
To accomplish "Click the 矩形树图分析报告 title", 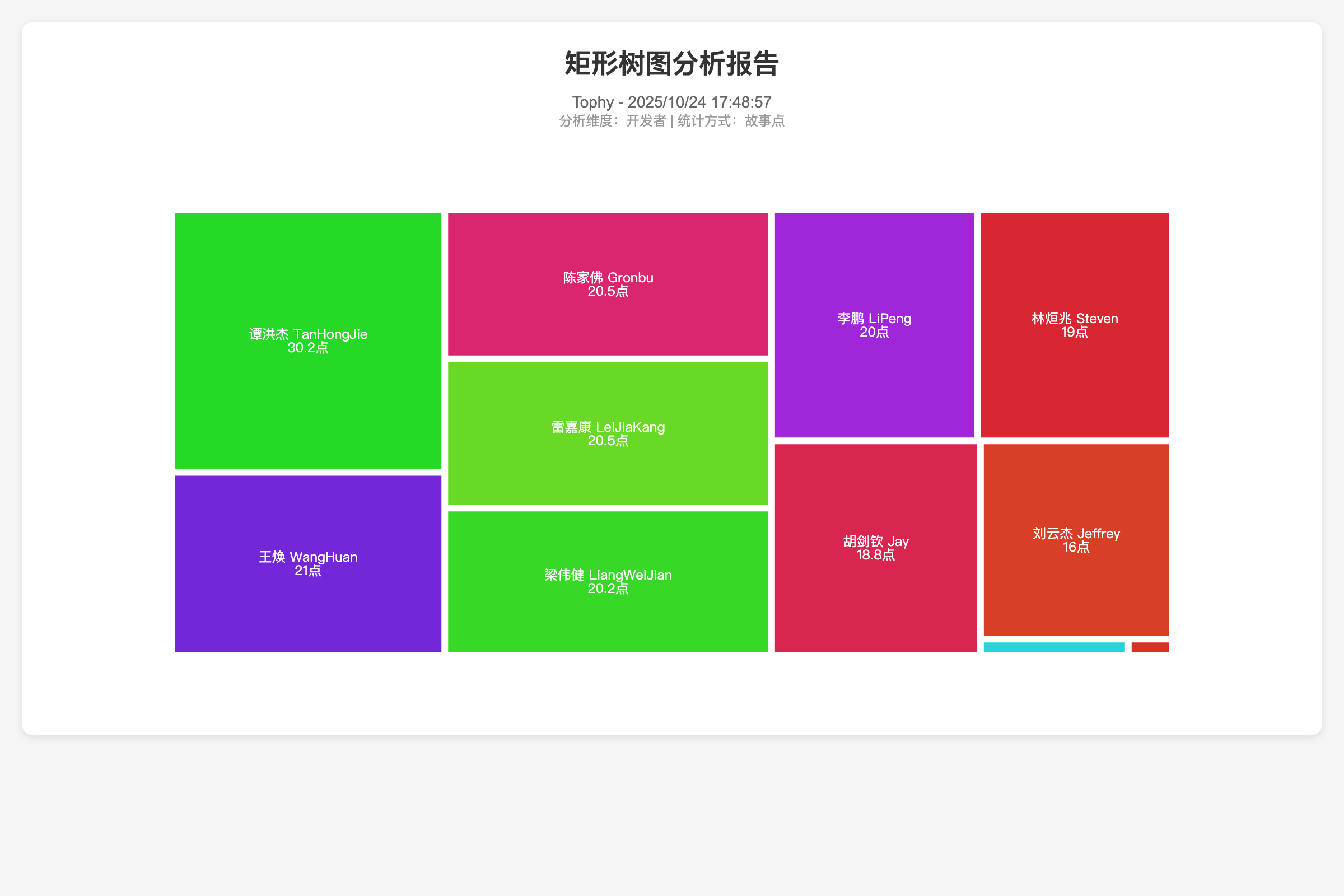I will 671,63.
